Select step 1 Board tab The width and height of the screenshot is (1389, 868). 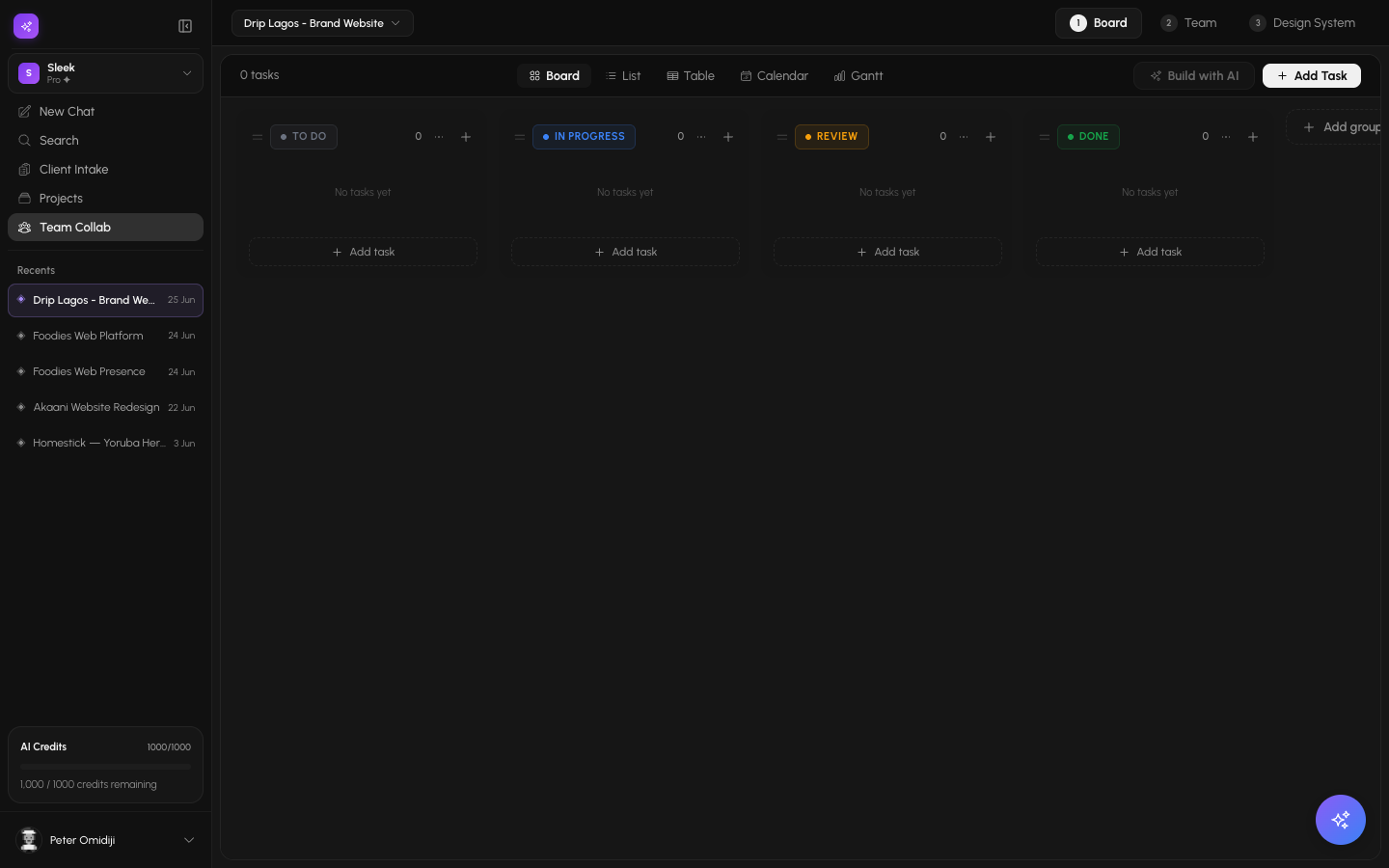click(1099, 23)
